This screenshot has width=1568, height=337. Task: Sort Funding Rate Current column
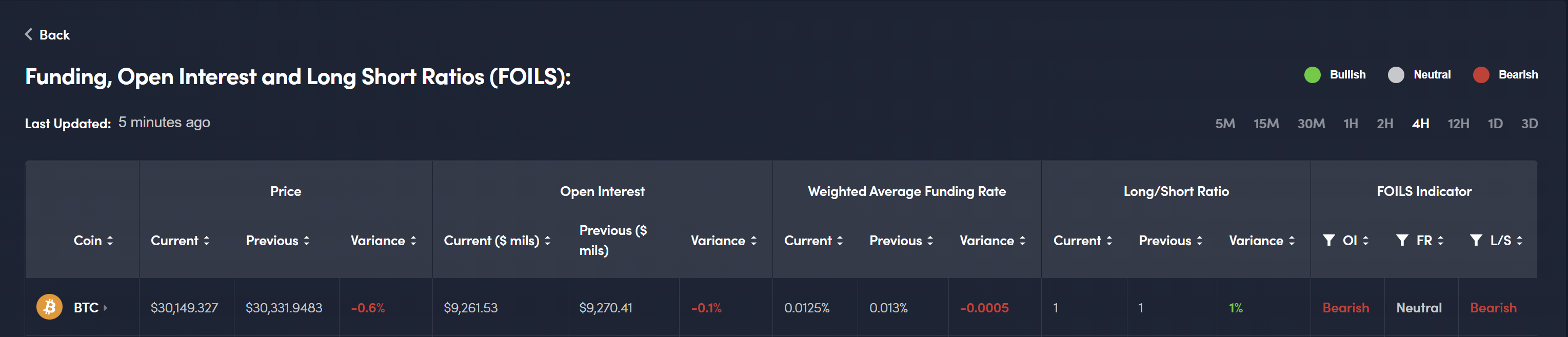[840, 241]
